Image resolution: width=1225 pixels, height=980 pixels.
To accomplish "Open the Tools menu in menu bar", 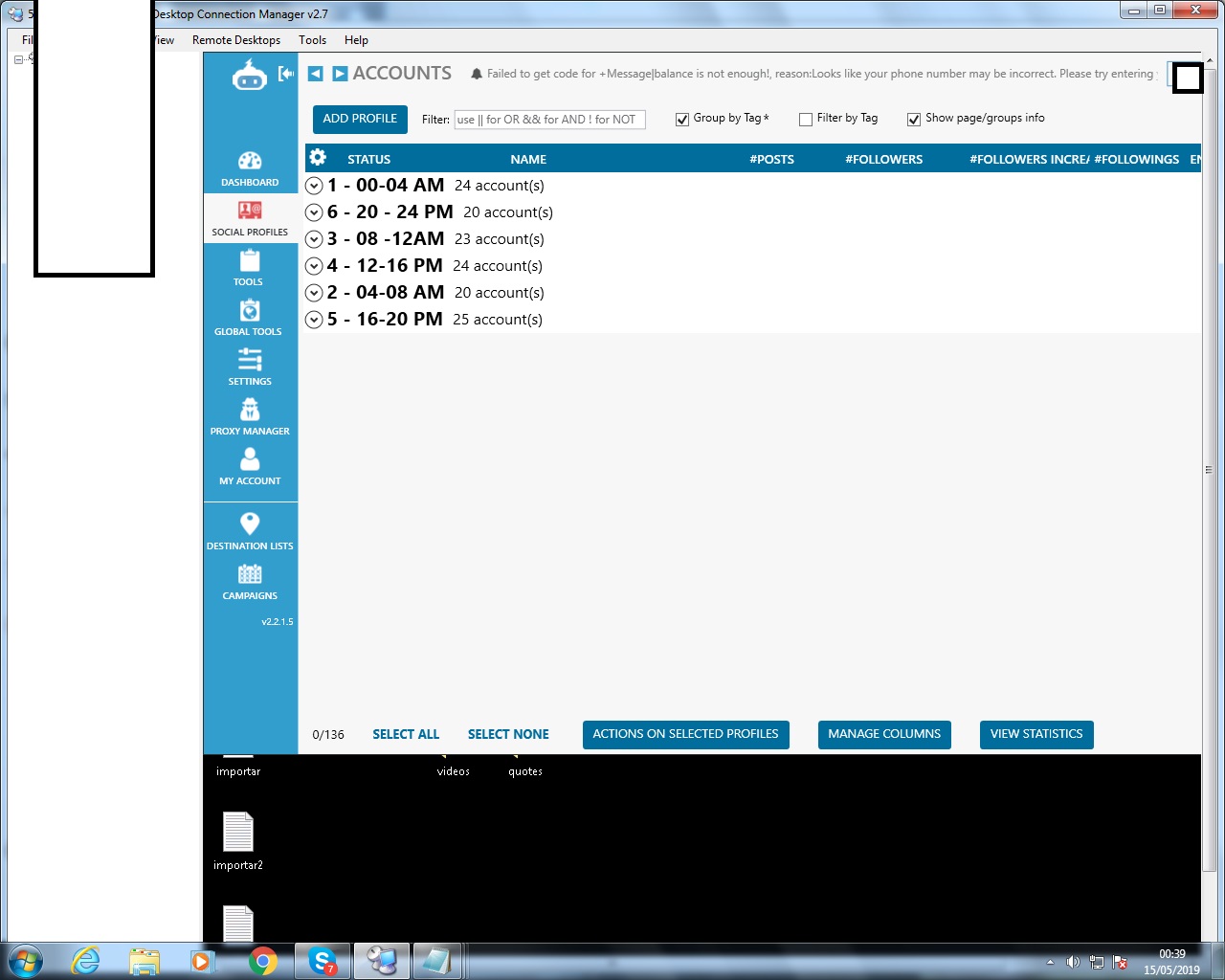I will [x=312, y=40].
